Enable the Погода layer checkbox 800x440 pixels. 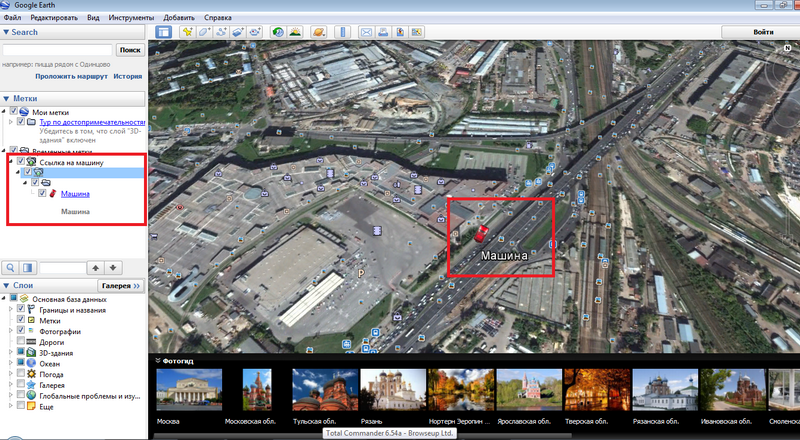pyautogui.click(x=21, y=374)
